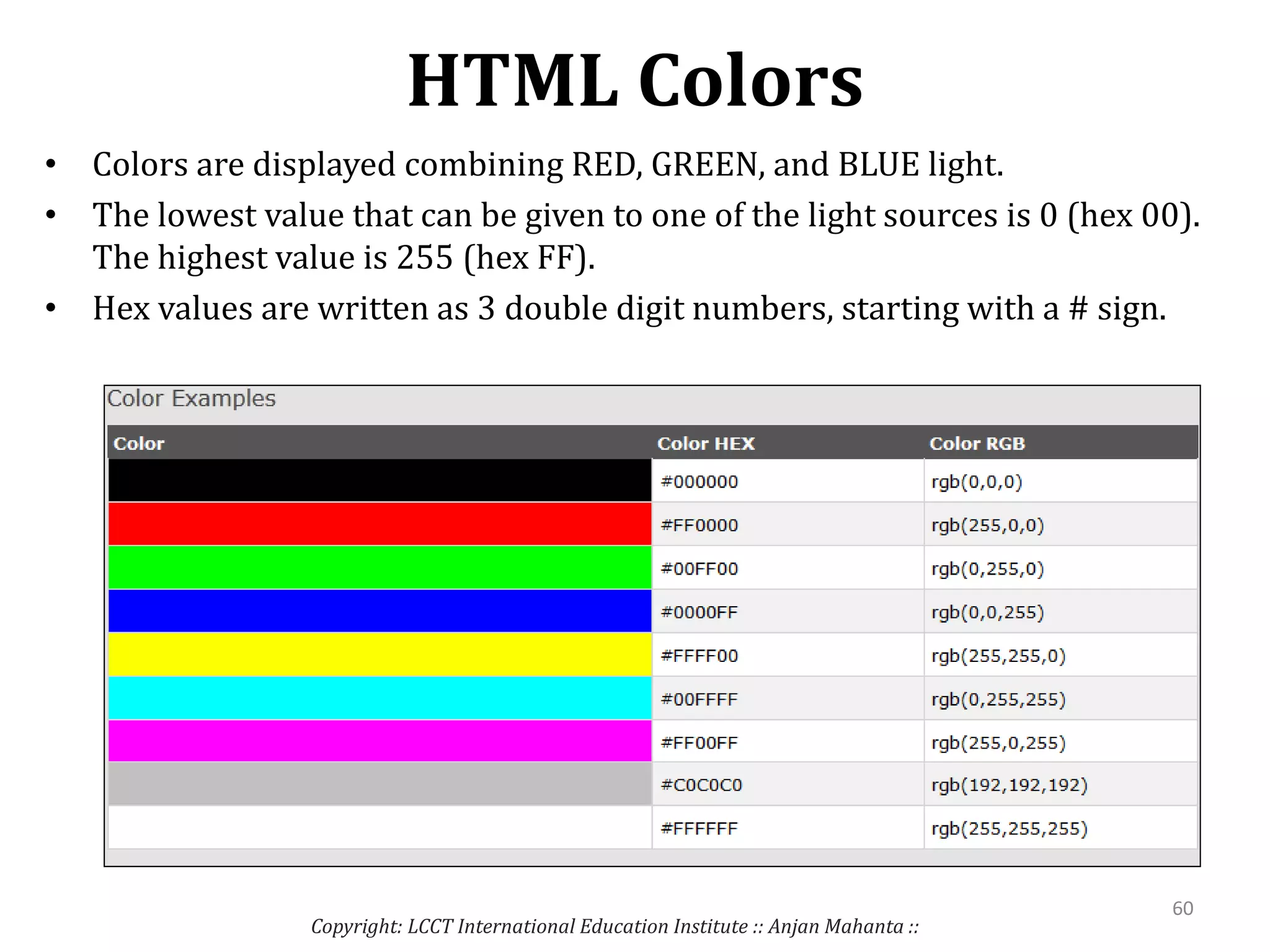The width and height of the screenshot is (1270, 952).
Task: Select the green color bar
Action: tap(380, 568)
